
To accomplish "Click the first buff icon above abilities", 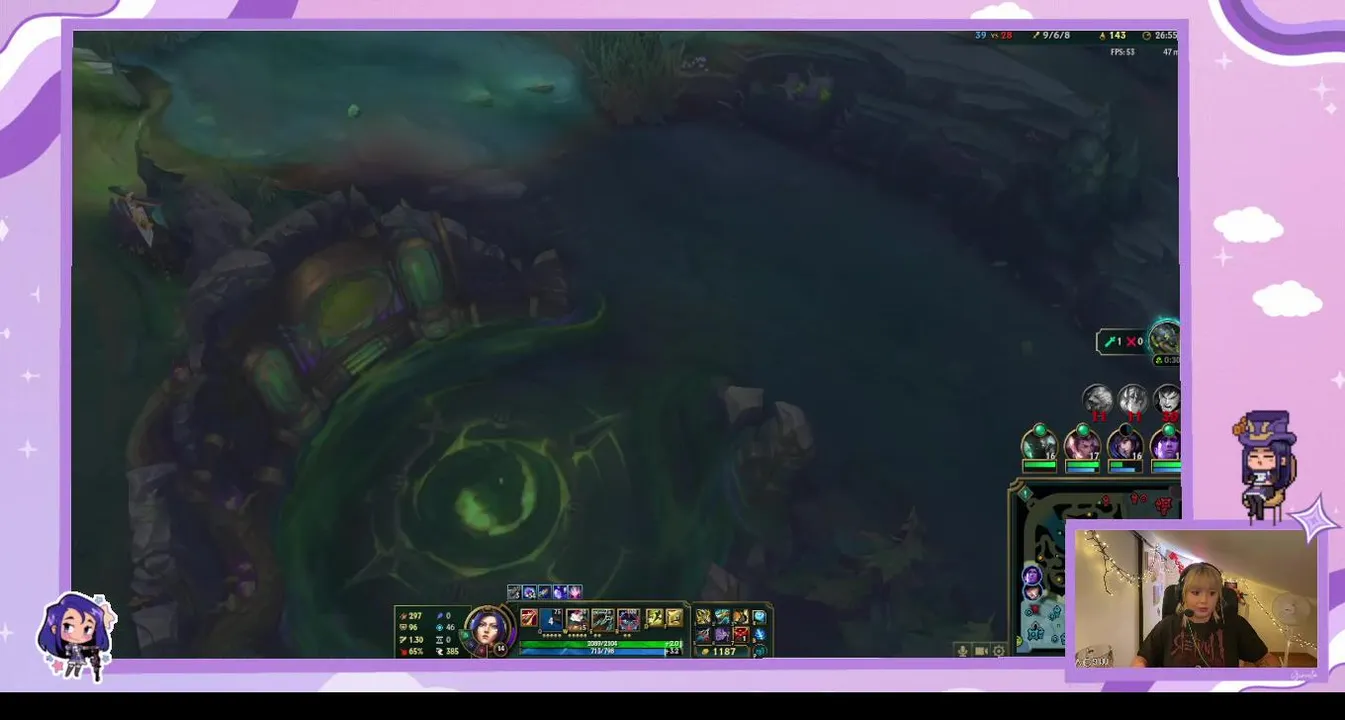I will coord(514,592).
